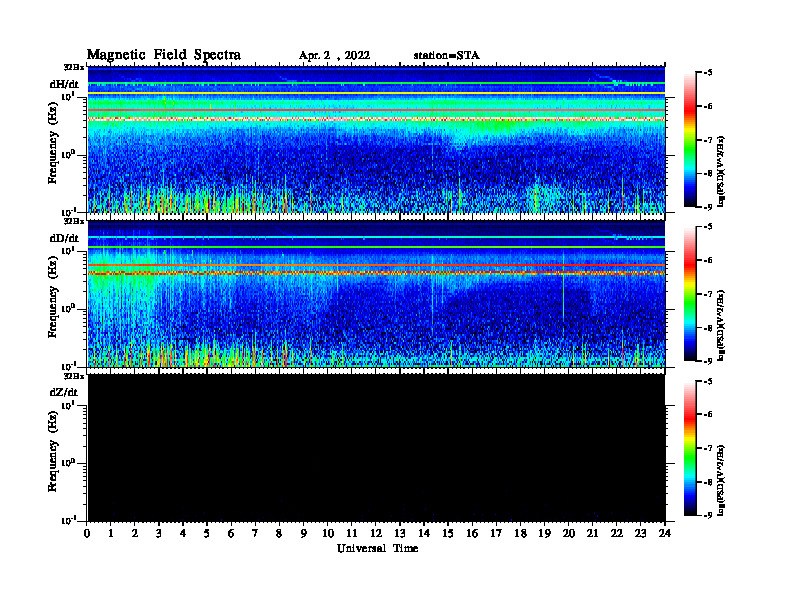Click hour '12' on the time axis
The width and height of the screenshot is (792, 612).
376,534
